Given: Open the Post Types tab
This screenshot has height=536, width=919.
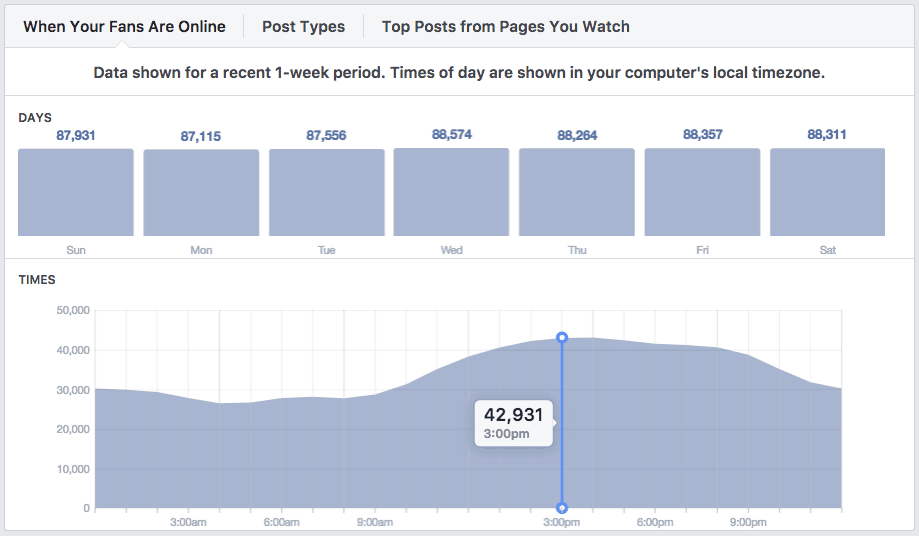Looking at the screenshot, I should (303, 27).
